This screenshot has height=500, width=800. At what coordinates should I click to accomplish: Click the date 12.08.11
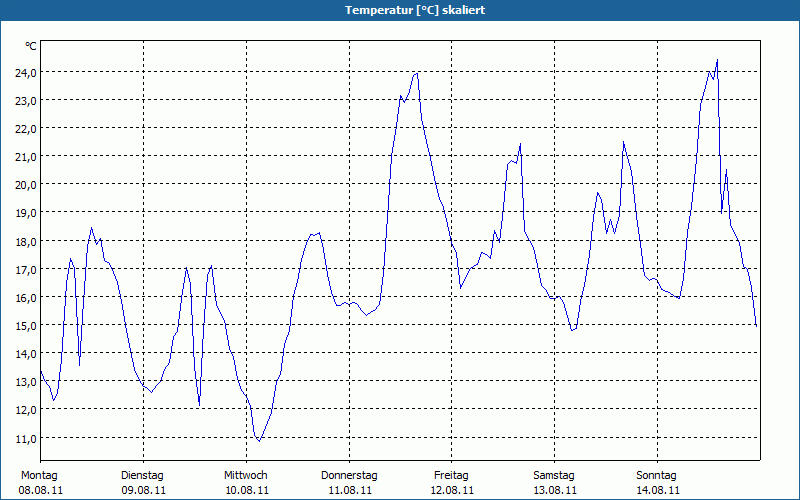[x=452, y=491]
